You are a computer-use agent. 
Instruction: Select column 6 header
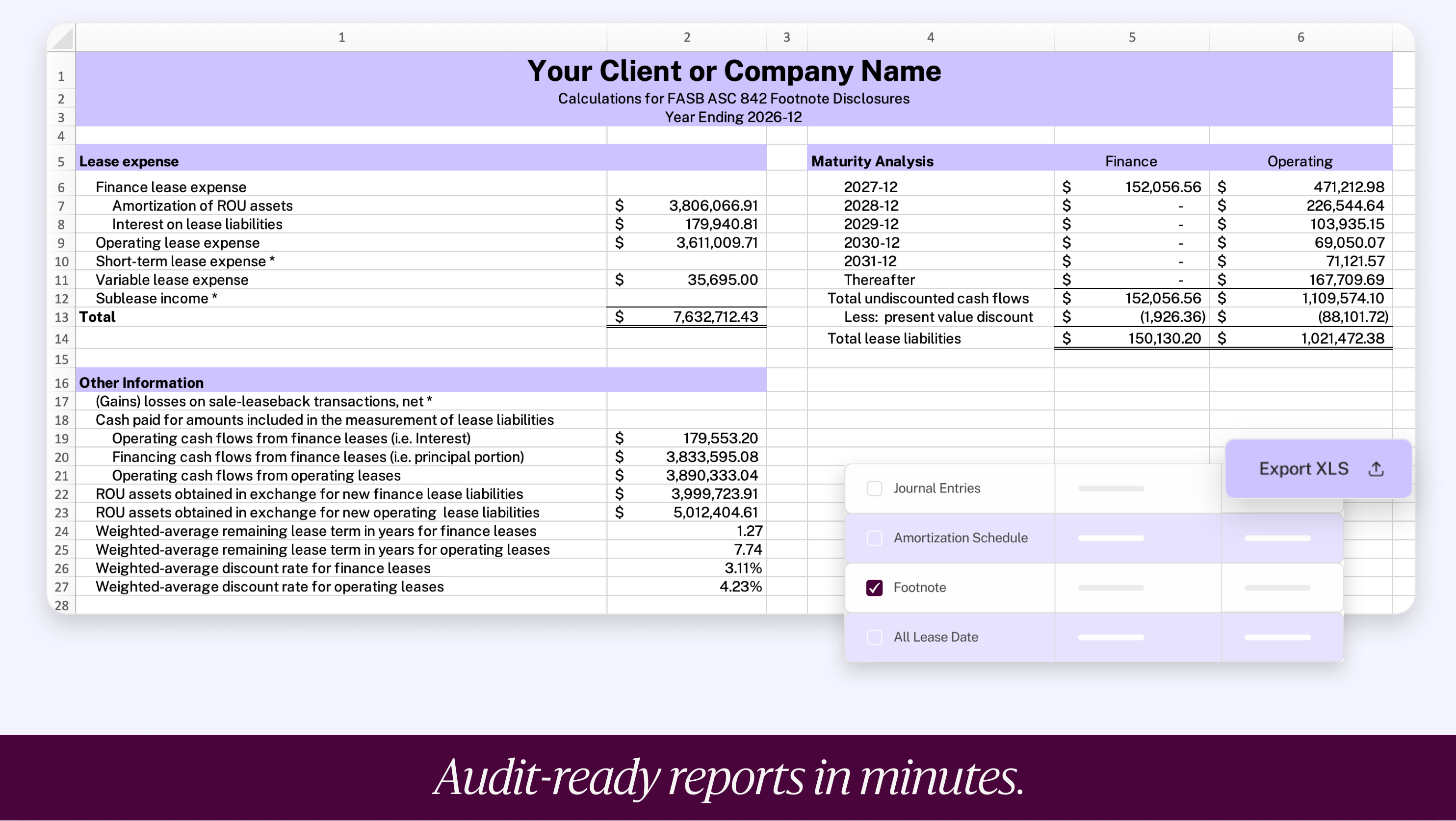[x=1300, y=37]
